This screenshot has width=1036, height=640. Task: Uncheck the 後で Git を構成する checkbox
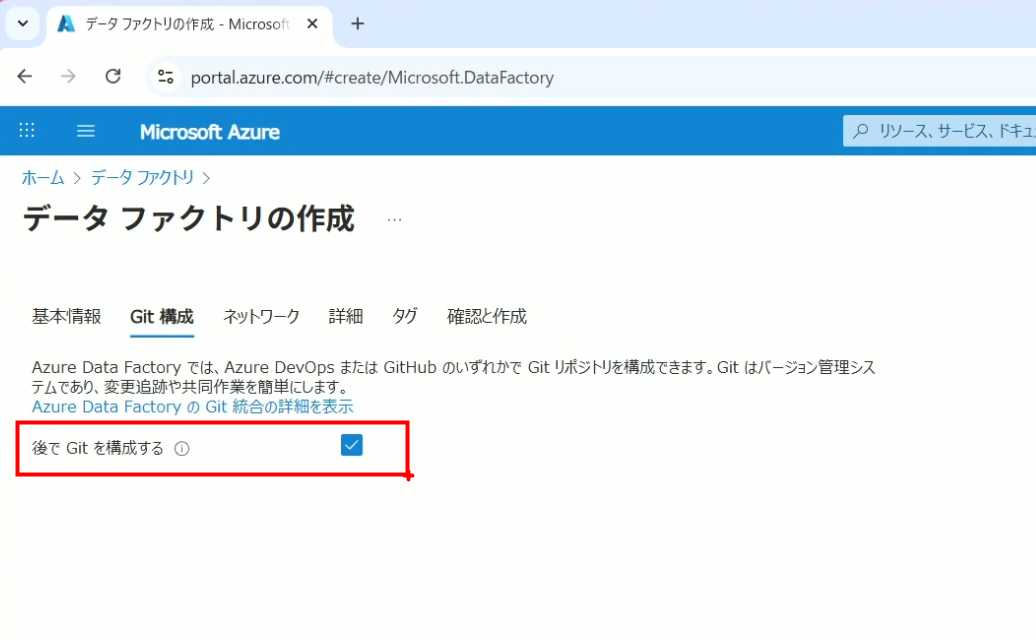tap(351, 446)
